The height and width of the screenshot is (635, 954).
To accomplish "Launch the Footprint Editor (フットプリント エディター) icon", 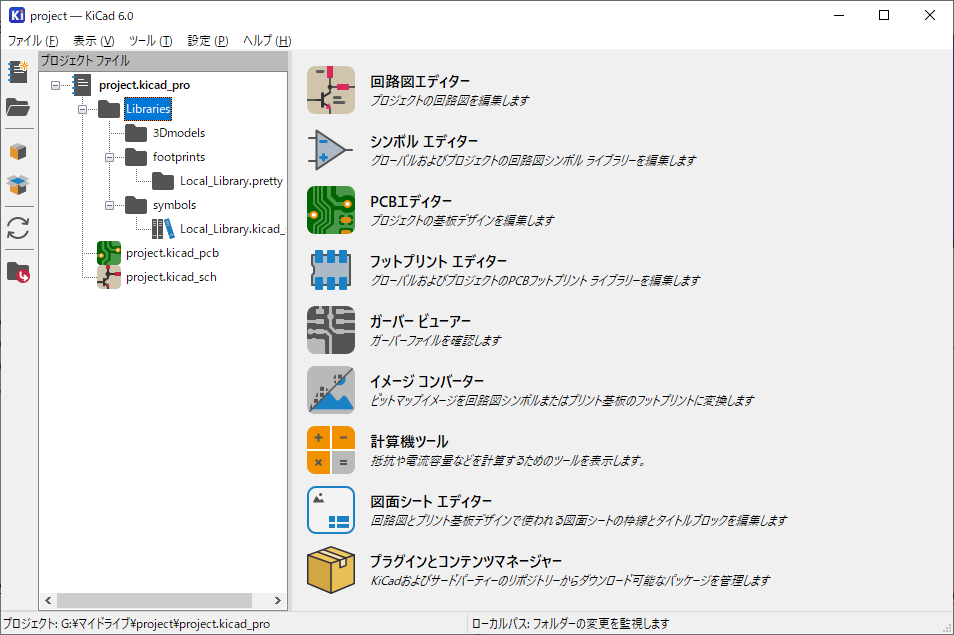I will coord(331,270).
